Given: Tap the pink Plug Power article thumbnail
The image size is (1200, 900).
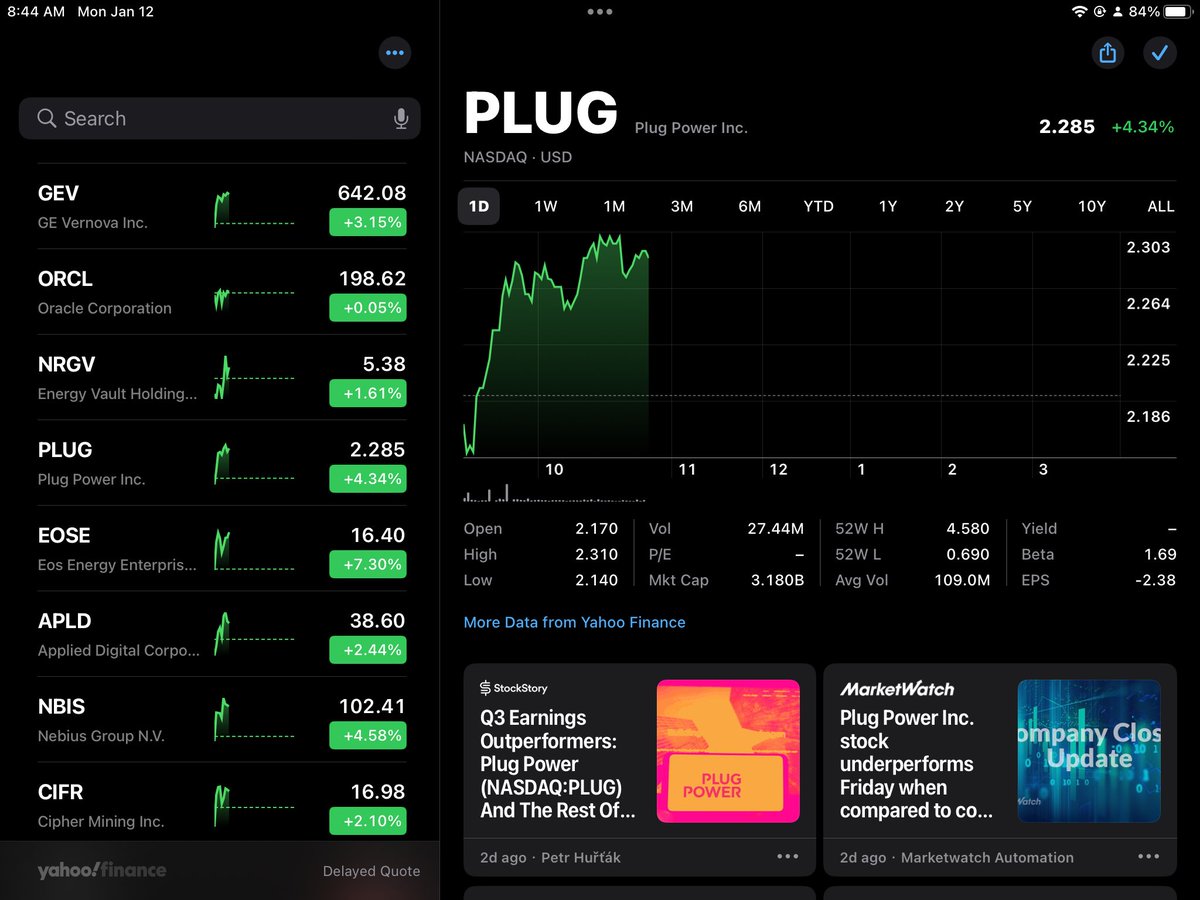Looking at the screenshot, I should coord(728,751).
